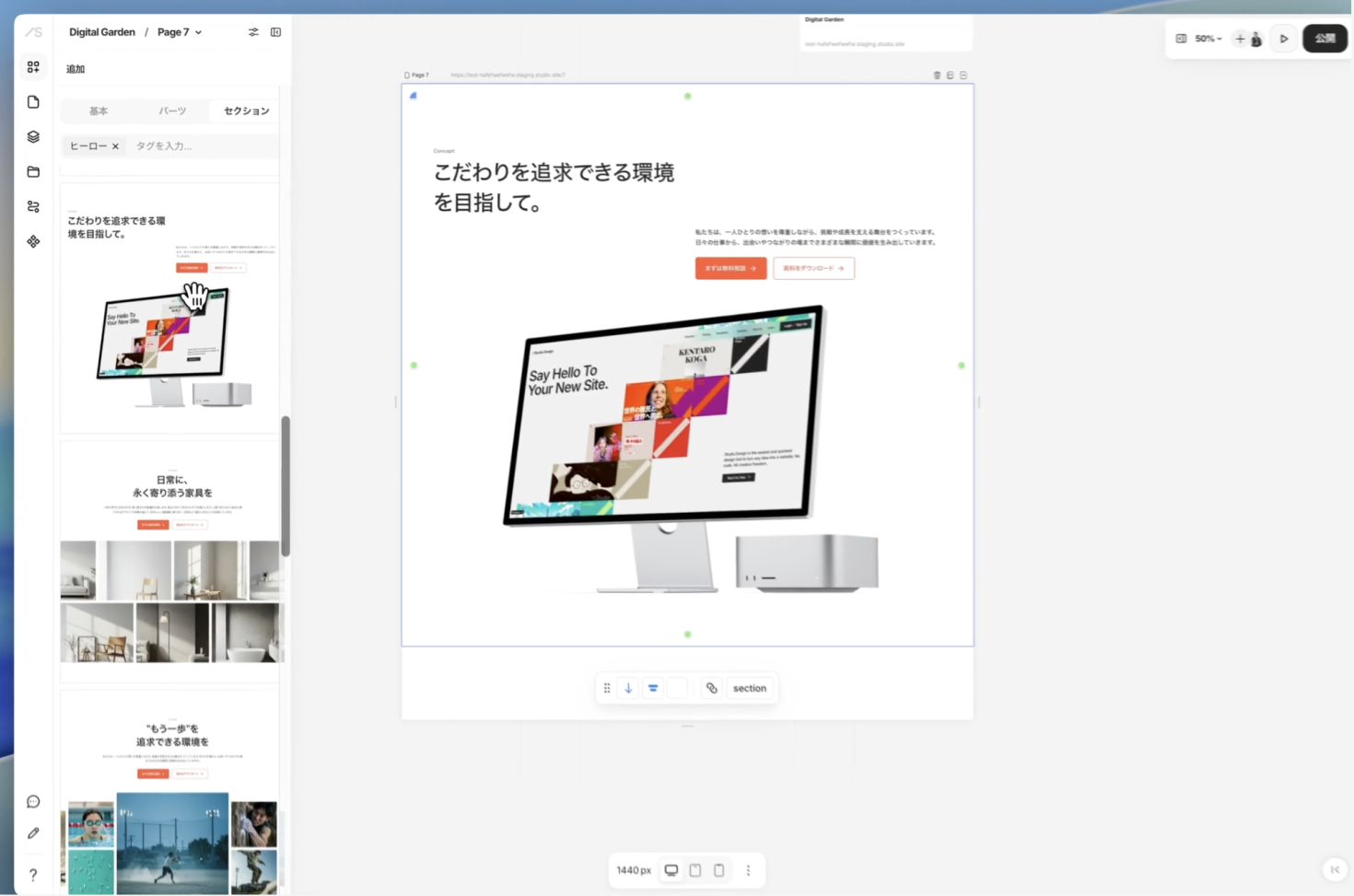Click the 公開 publish button

coord(1325,39)
